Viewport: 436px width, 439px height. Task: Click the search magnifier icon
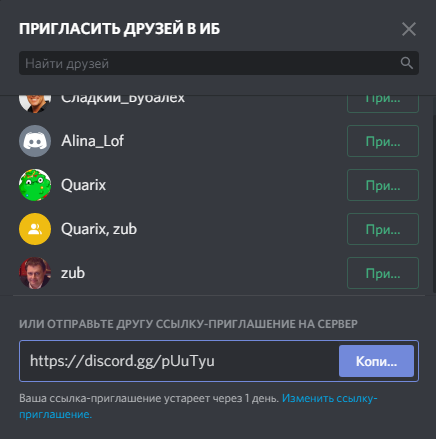407,63
